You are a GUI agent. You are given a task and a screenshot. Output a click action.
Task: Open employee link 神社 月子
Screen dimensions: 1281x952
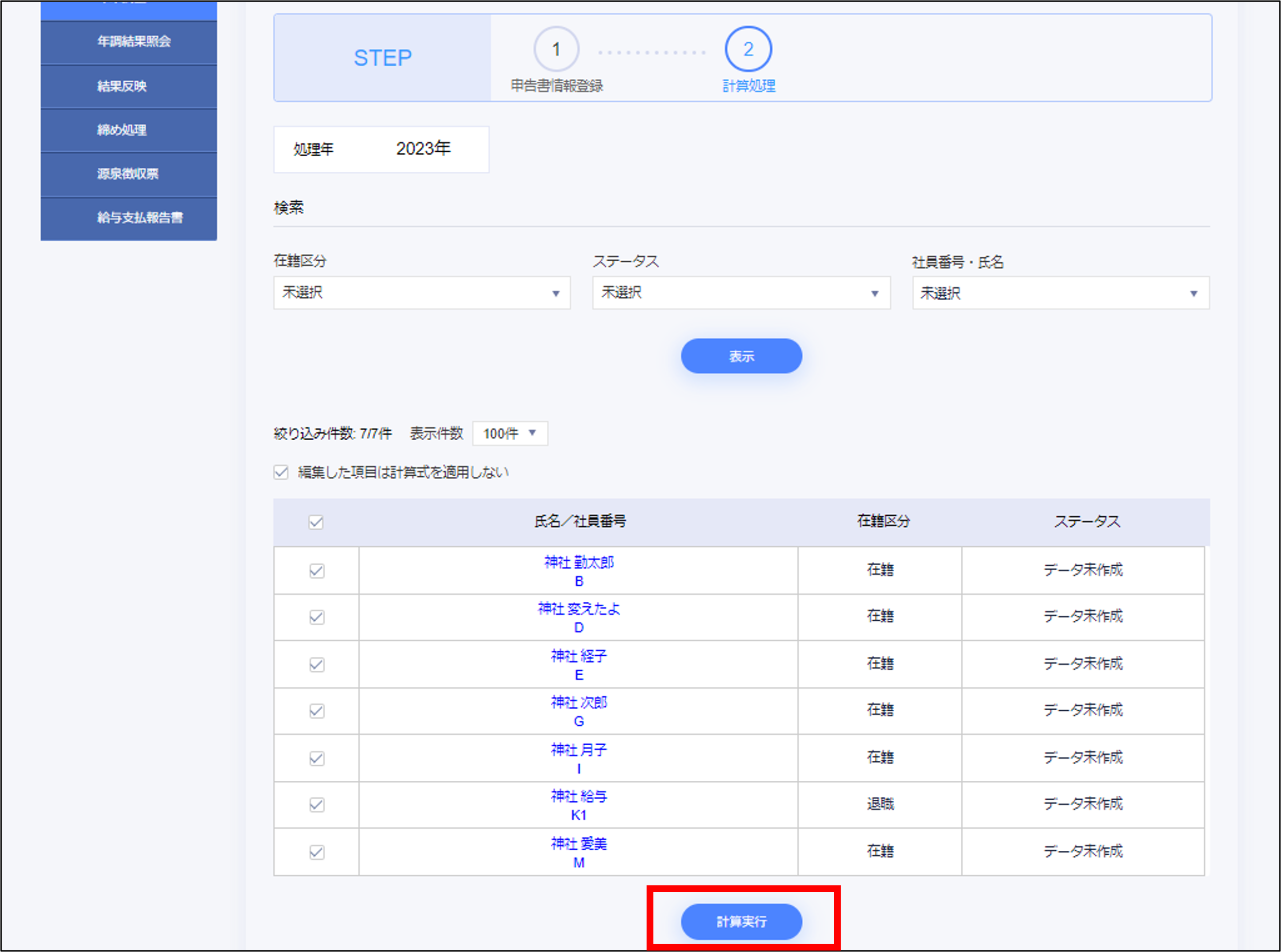(x=578, y=750)
